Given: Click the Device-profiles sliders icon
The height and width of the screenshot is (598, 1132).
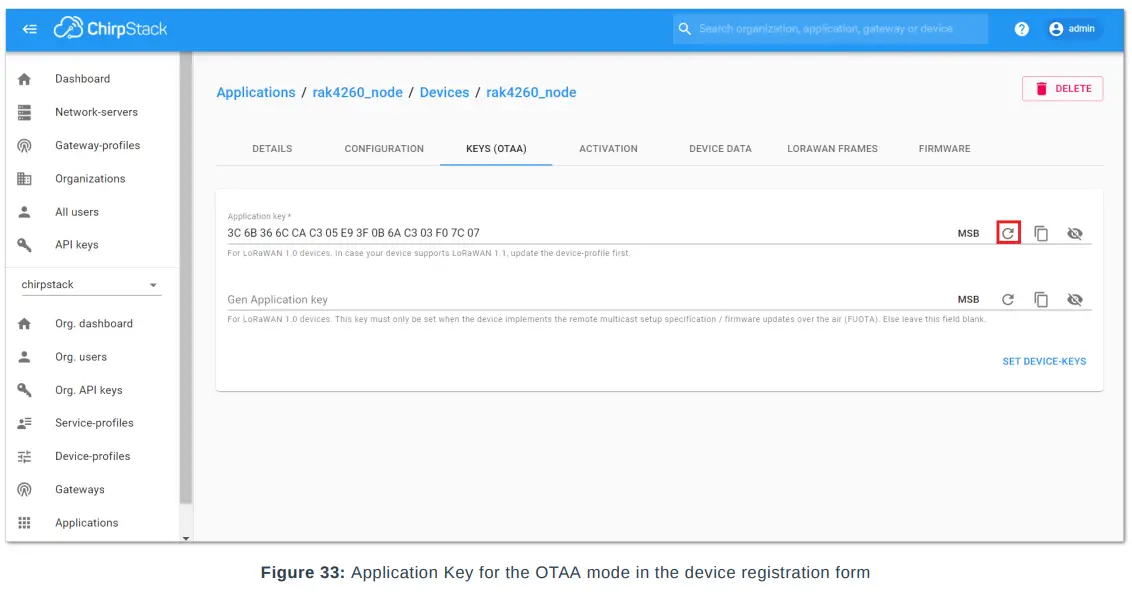Looking at the screenshot, I should pyautogui.click(x=25, y=456).
